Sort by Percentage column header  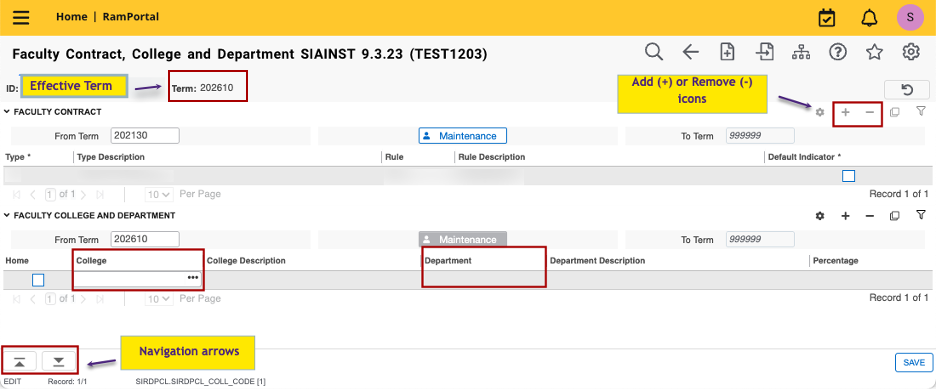(836, 261)
